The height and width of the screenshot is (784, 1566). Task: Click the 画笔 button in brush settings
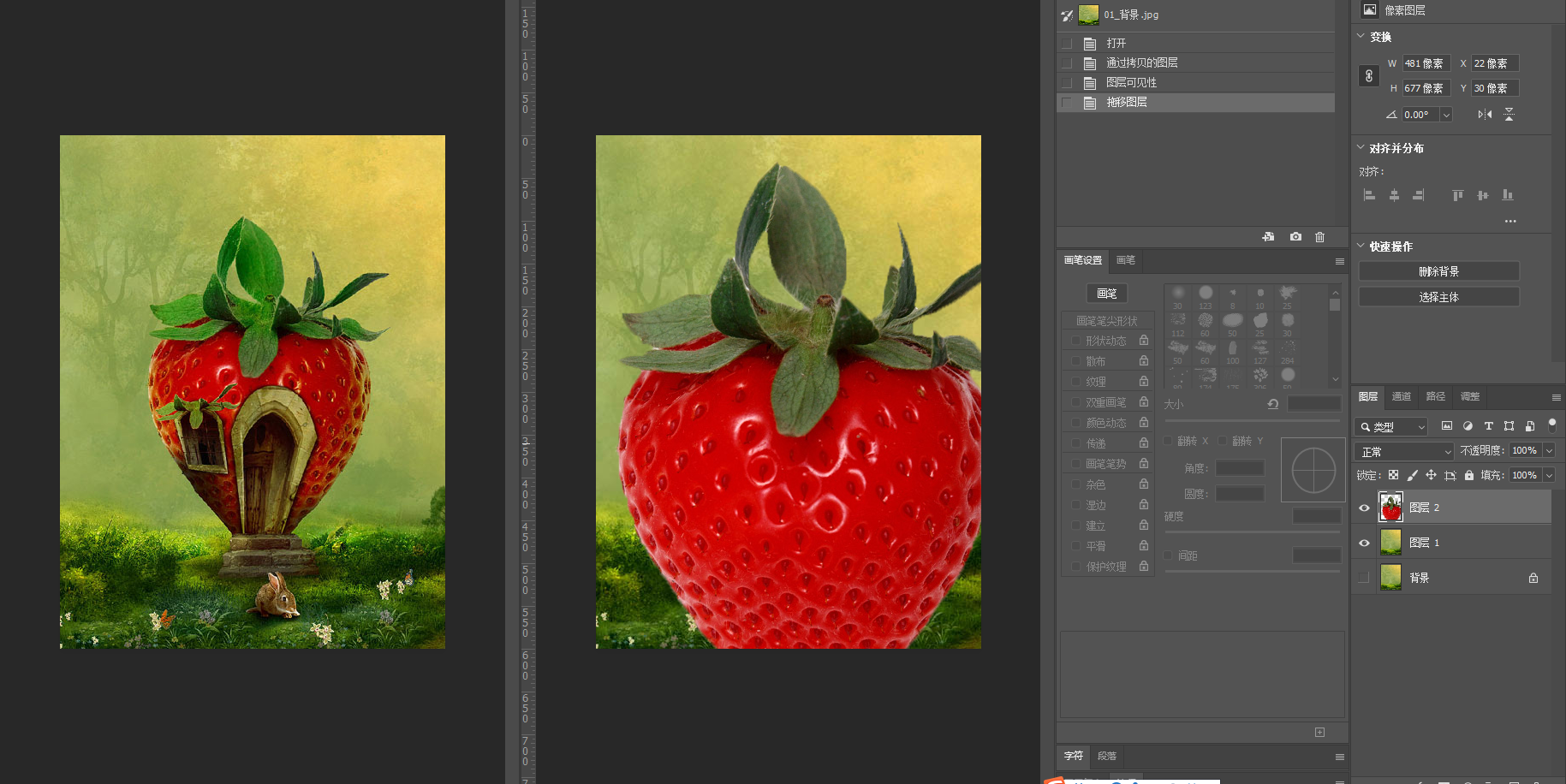pos(1107,294)
